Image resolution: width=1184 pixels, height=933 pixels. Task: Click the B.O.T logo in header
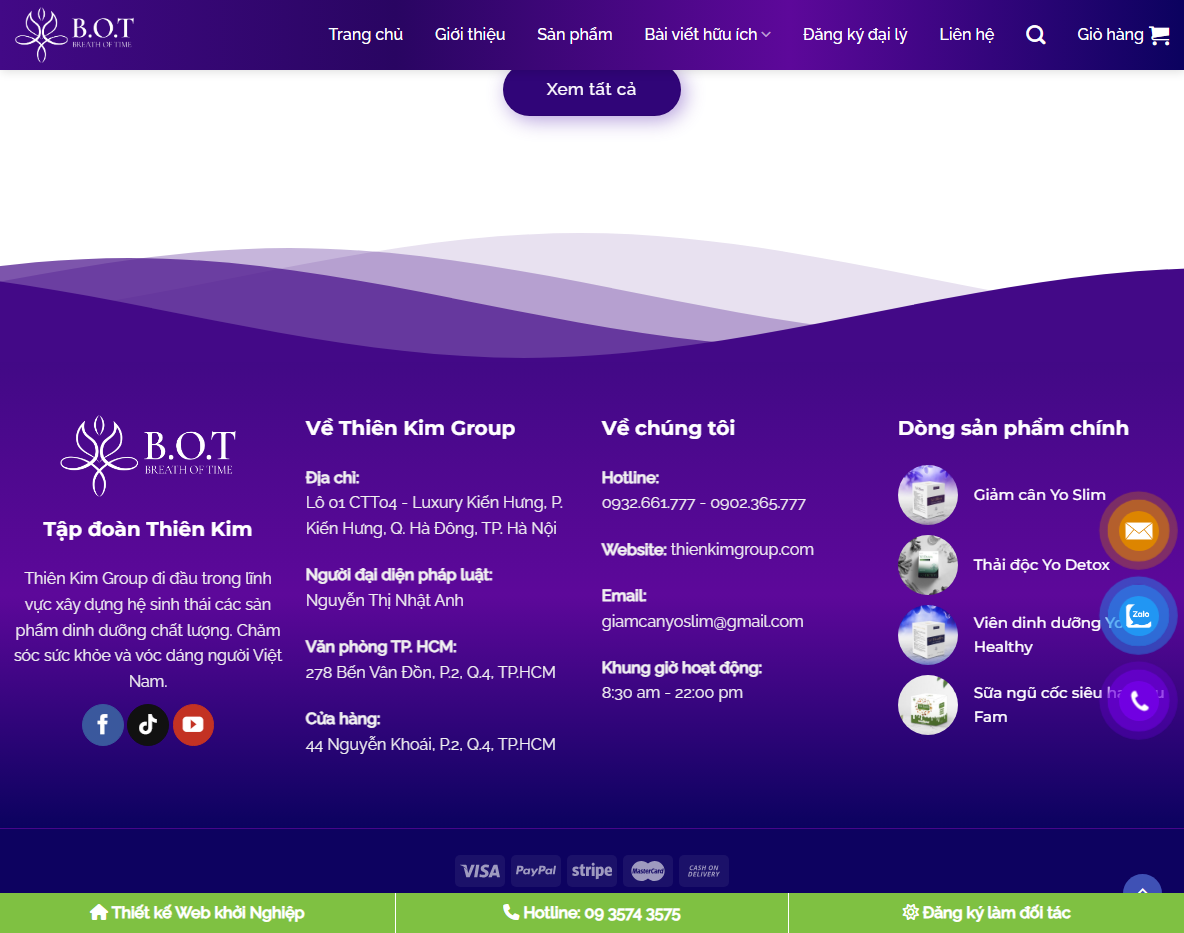[74, 35]
